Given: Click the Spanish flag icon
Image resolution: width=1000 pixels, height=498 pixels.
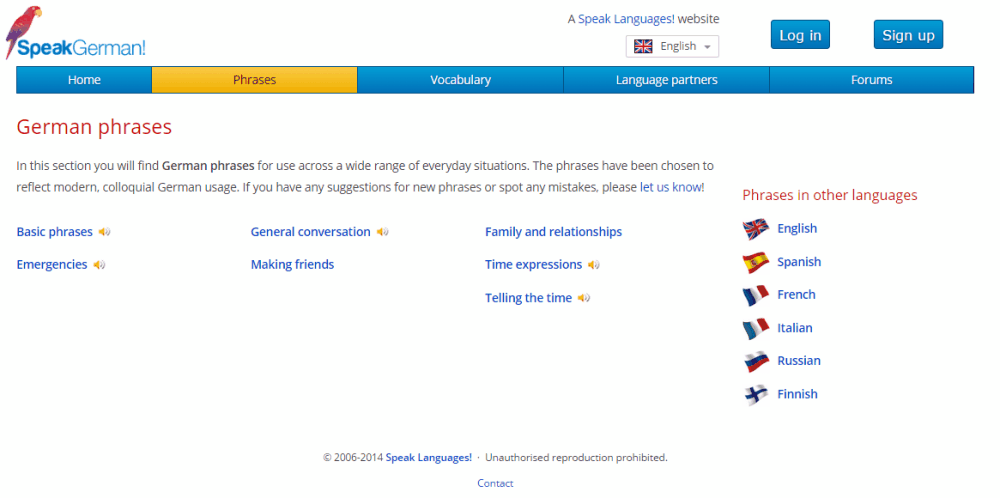Looking at the screenshot, I should point(756,262).
